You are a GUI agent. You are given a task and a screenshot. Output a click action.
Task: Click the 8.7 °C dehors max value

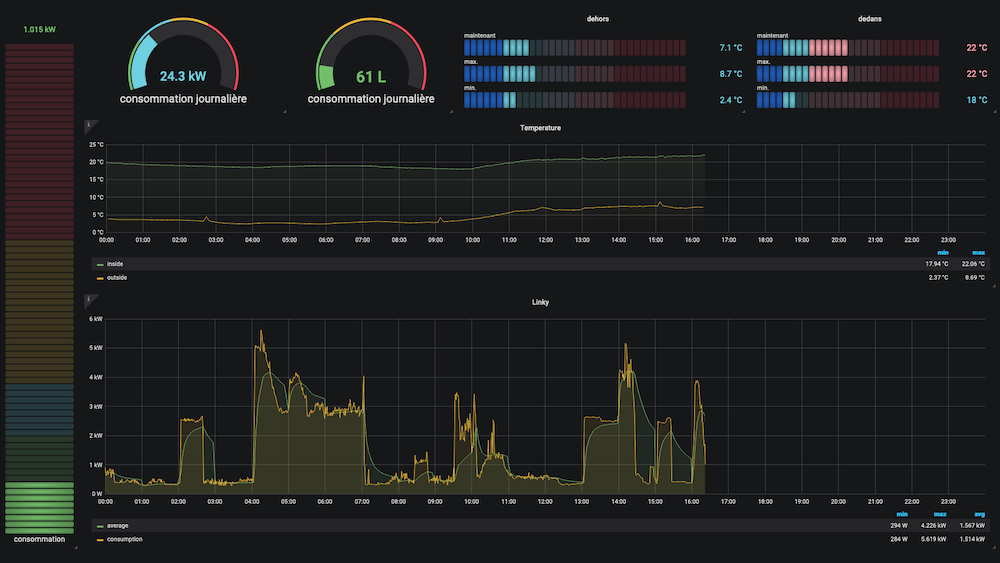pyautogui.click(x=731, y=74)
